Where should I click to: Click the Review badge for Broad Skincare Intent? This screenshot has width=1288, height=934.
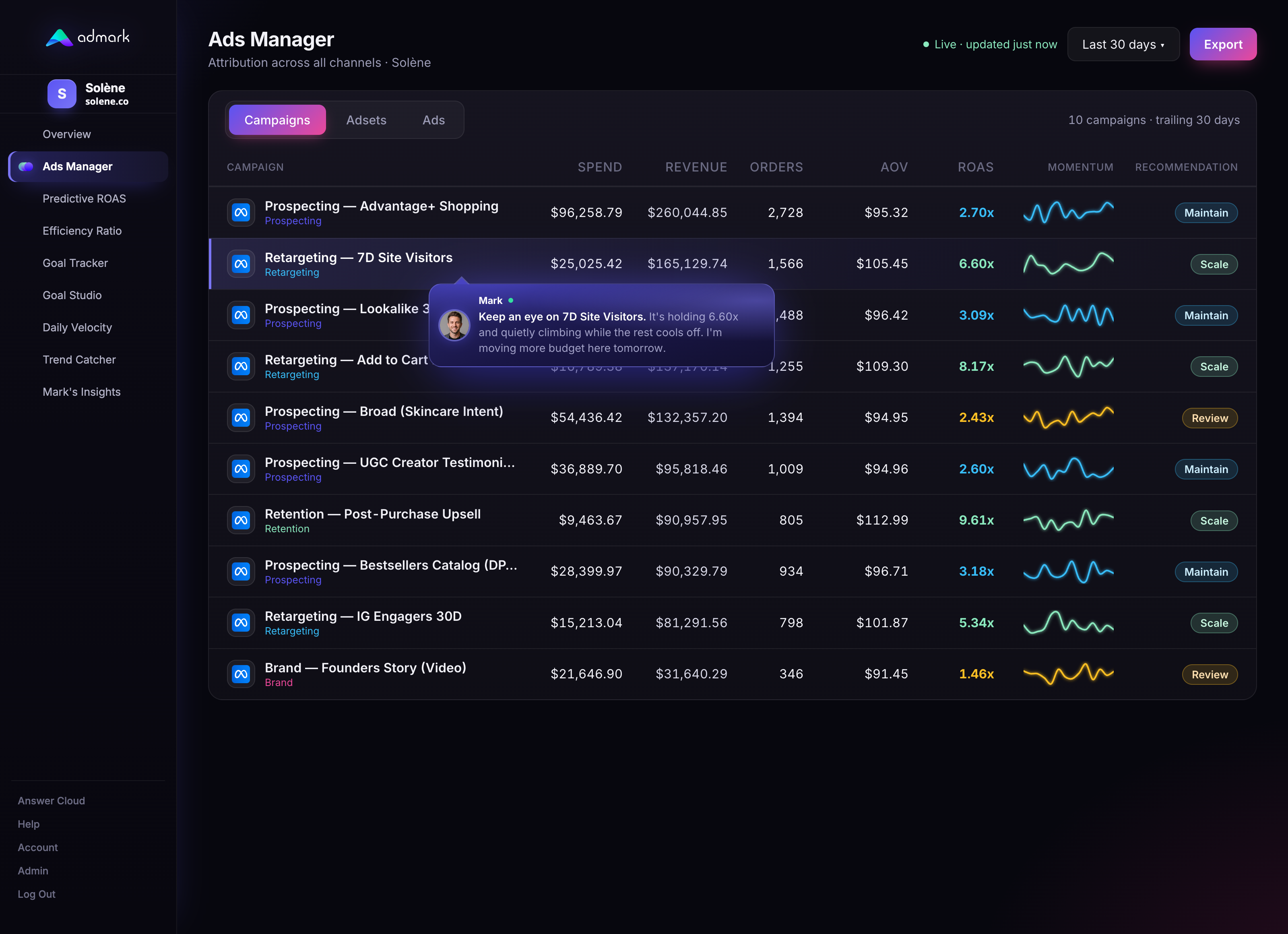click(x=1210, y=418)
